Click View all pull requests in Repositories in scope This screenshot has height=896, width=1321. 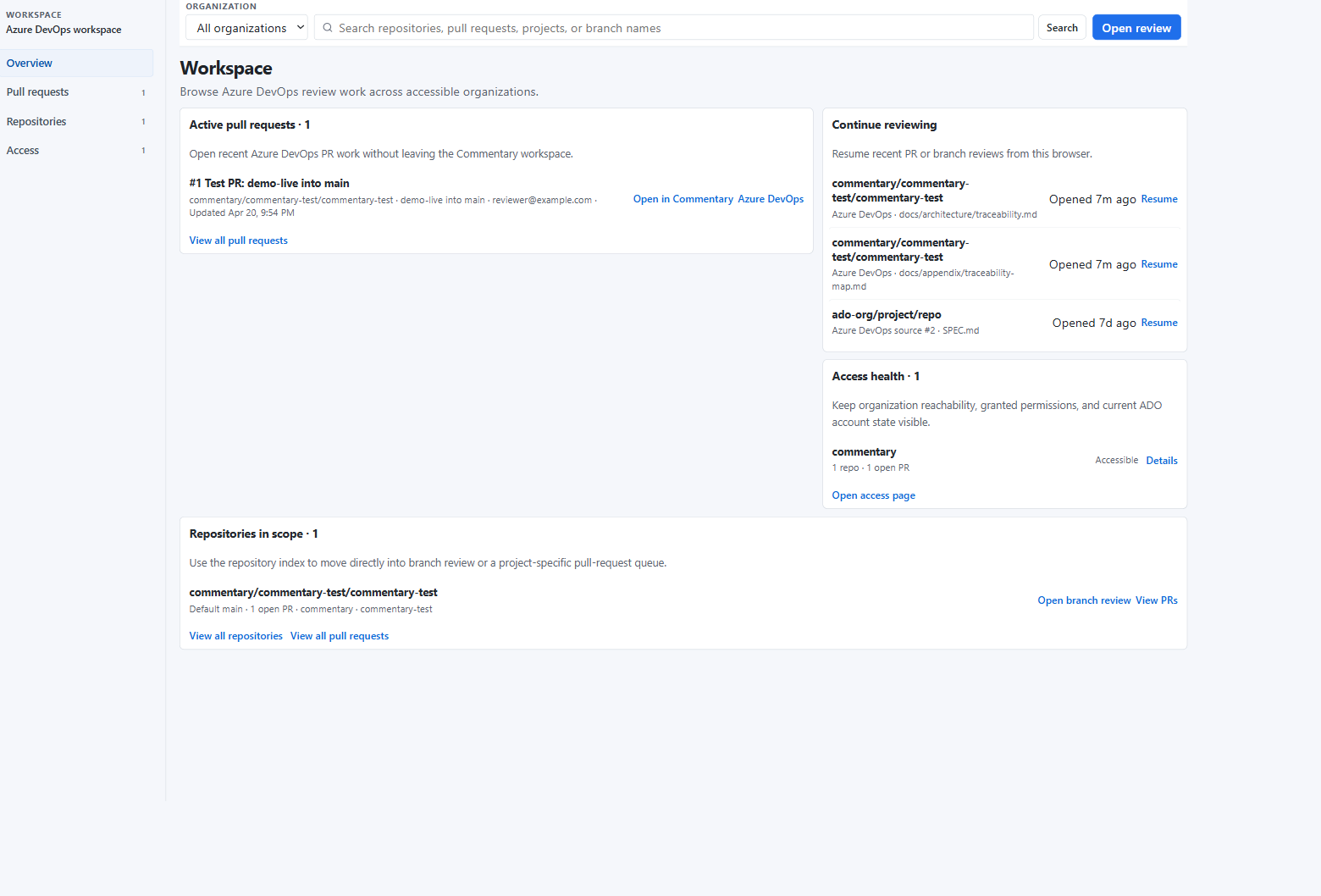pos(340,636)
